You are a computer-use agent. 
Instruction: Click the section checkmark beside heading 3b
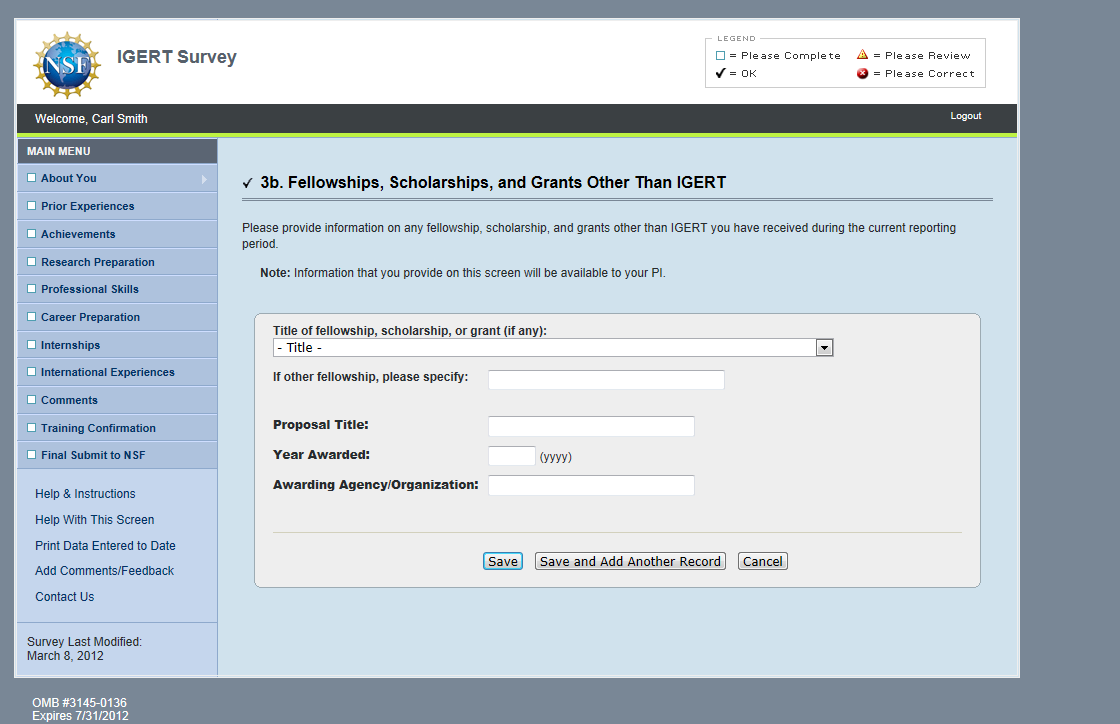(247, 184)
